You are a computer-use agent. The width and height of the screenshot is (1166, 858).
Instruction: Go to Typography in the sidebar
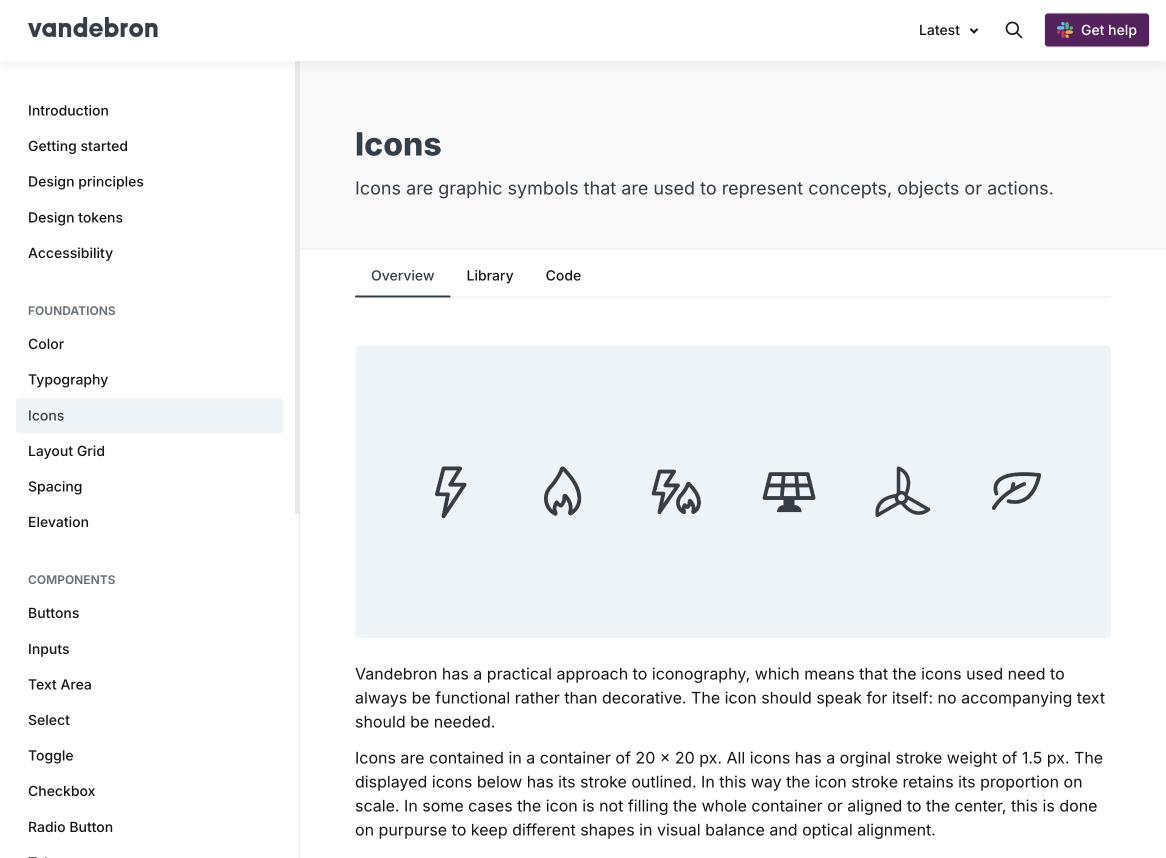click(68, 380)
